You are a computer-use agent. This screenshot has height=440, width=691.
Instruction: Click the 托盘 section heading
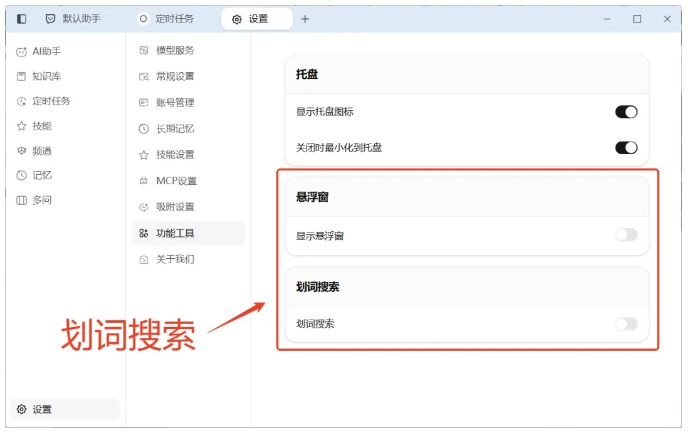coord(307,74)
